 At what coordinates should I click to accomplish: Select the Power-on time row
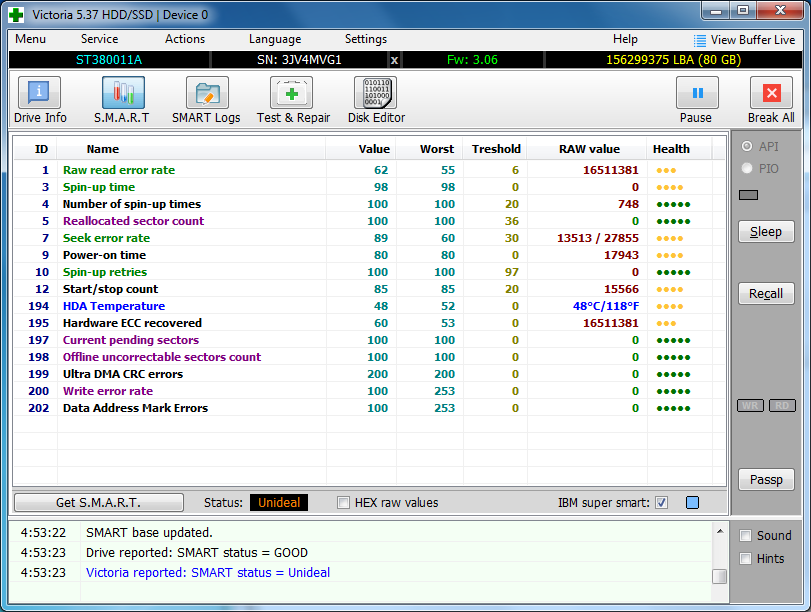click(369, 255)
